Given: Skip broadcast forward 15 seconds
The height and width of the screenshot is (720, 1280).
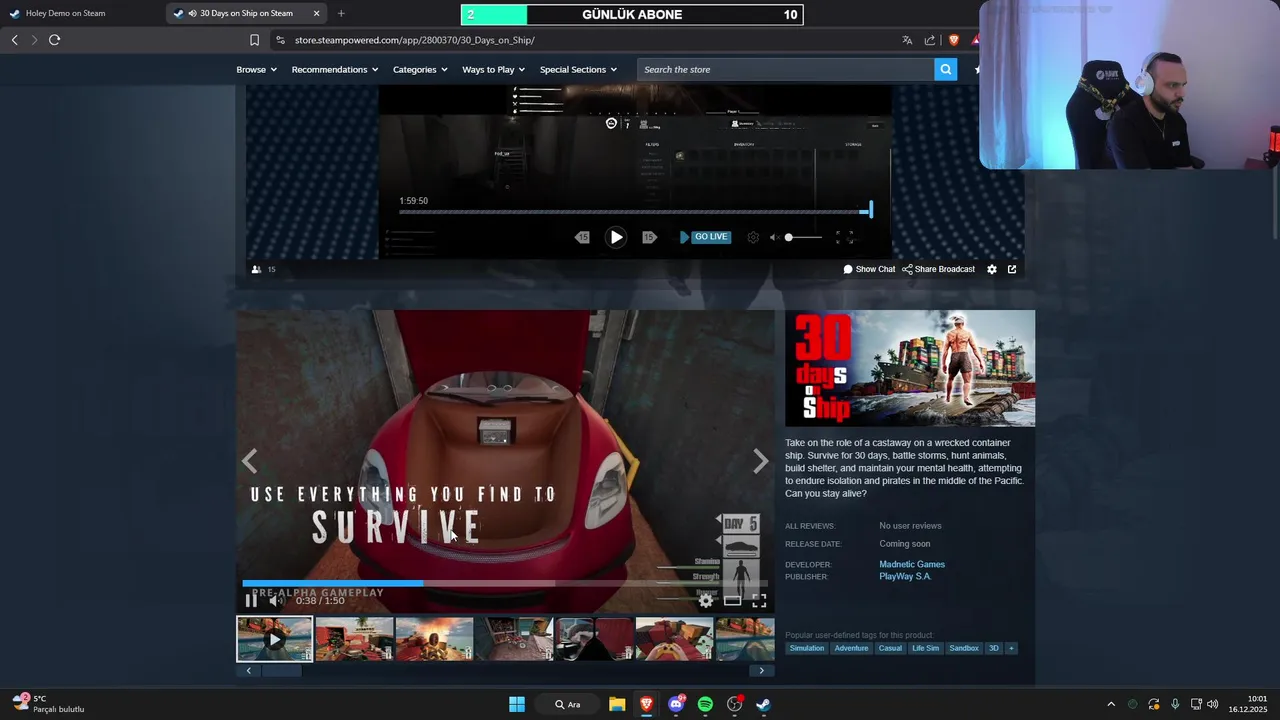Looking at the screenshot, I should click(649, 237).
